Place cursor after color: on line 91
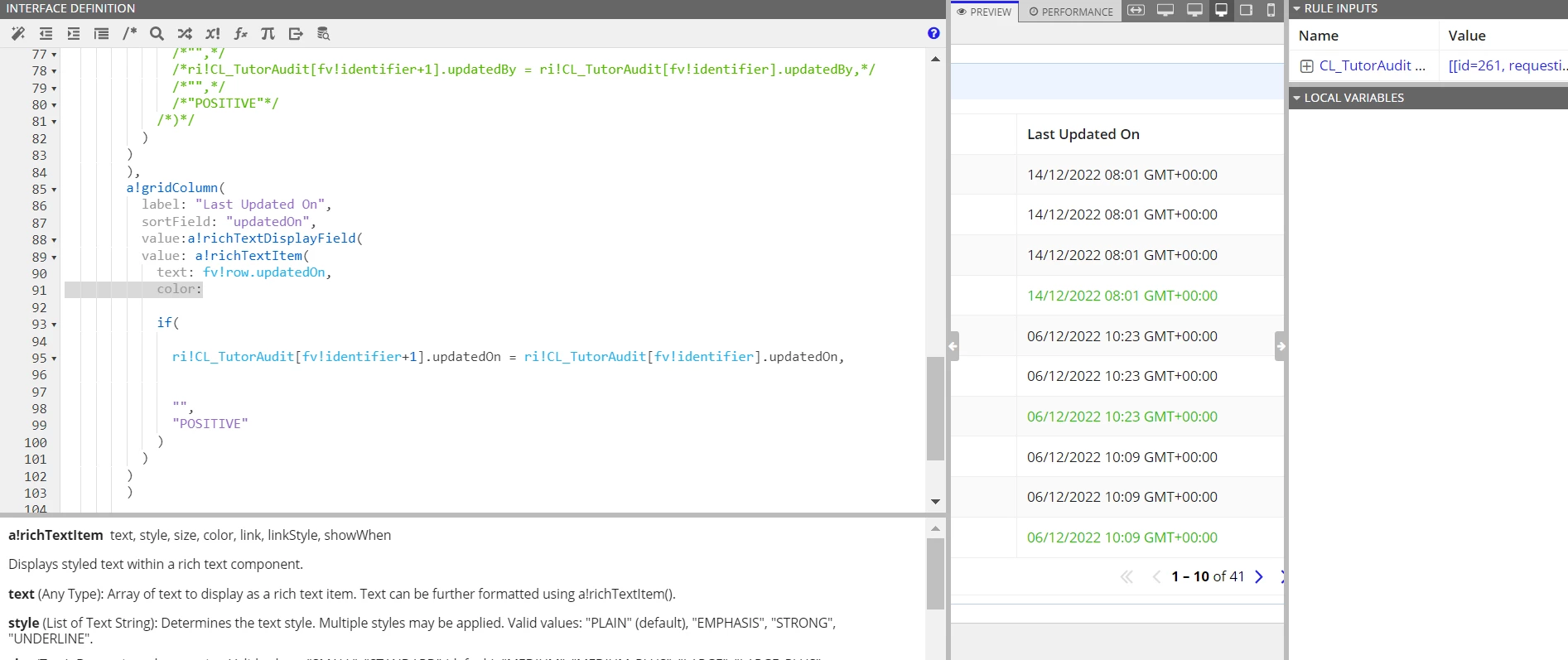1568x660 pixels. [x=203, y=290]
